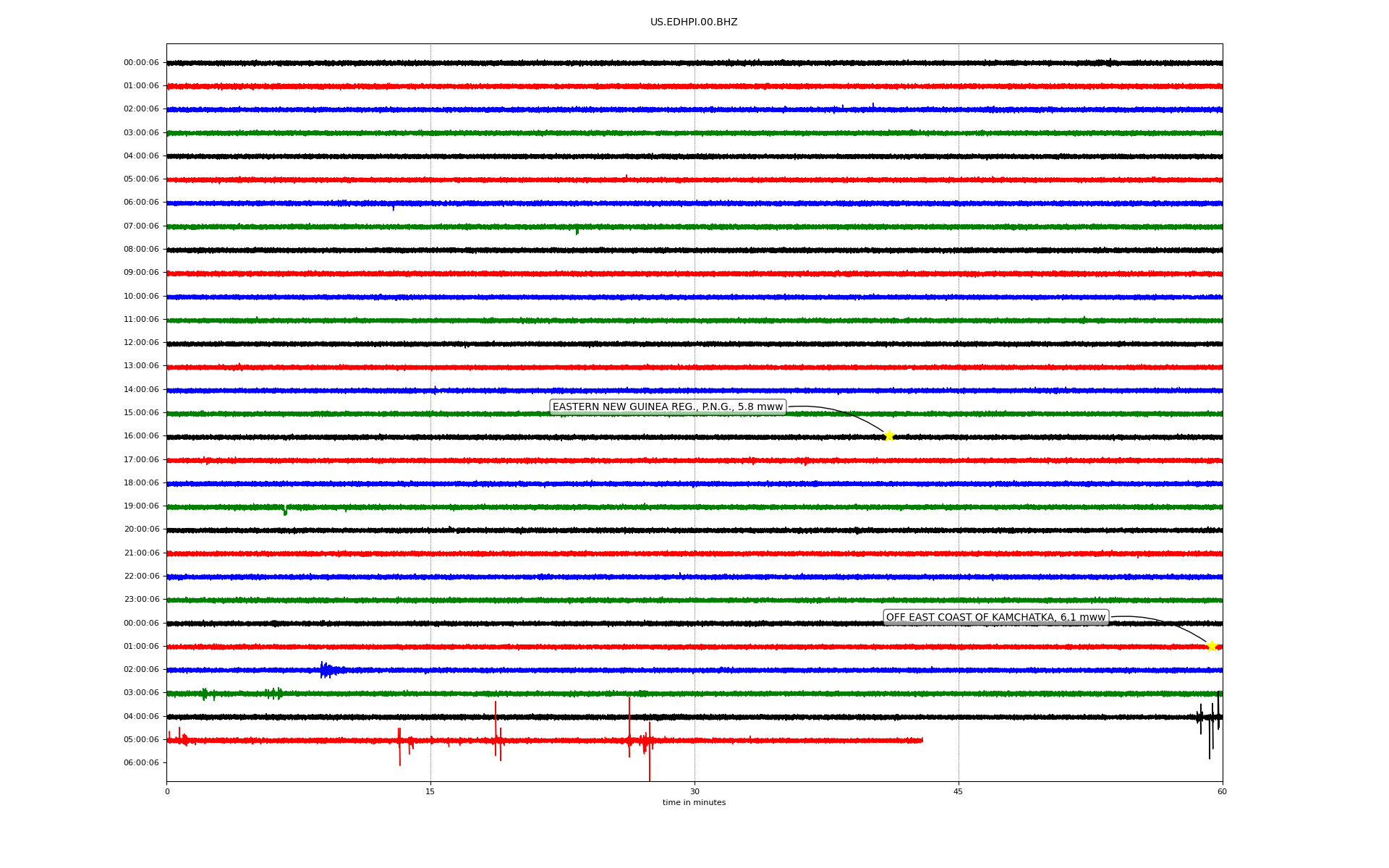Viewport: 1389px width, 868px height.
Task: Click the large black spikes ending the 04:00:06 trace
Action: pyautogui.click(x=1209, y=724)
